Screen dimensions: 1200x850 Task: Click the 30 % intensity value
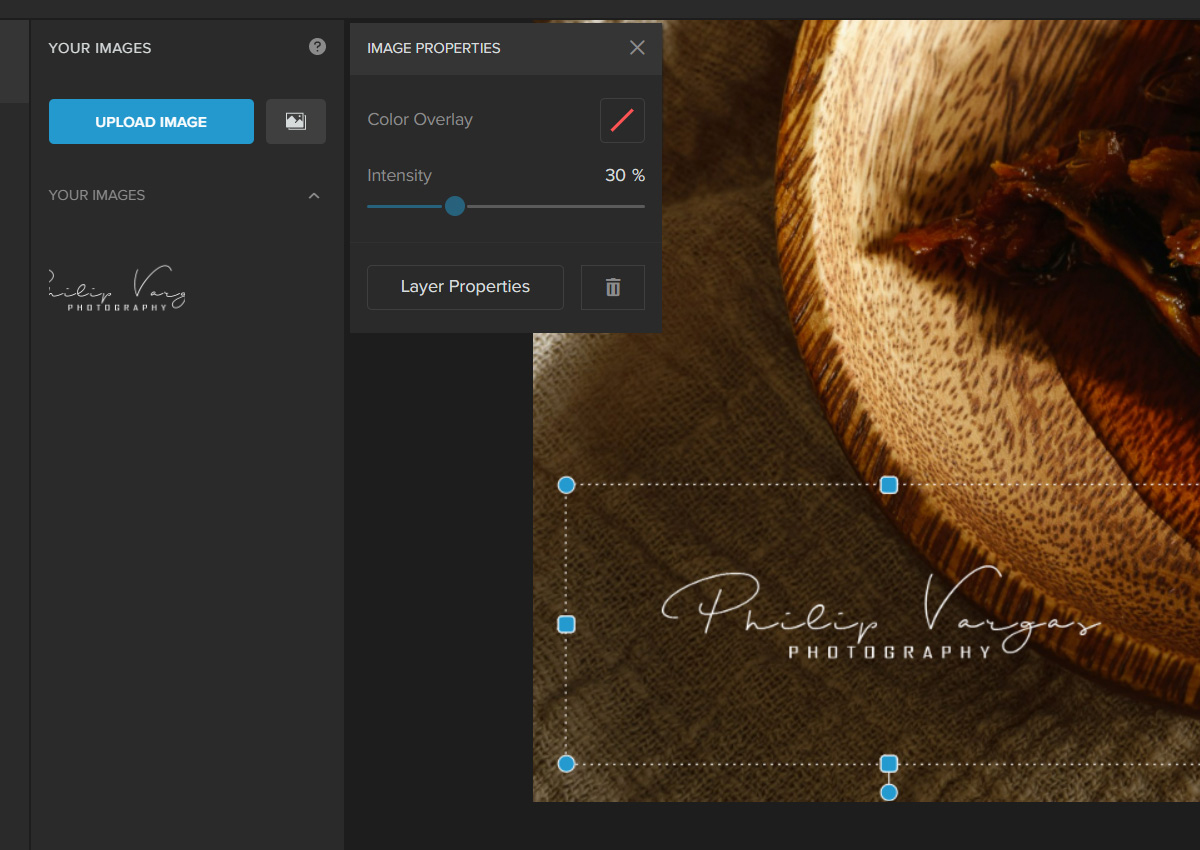coord(624,176)
